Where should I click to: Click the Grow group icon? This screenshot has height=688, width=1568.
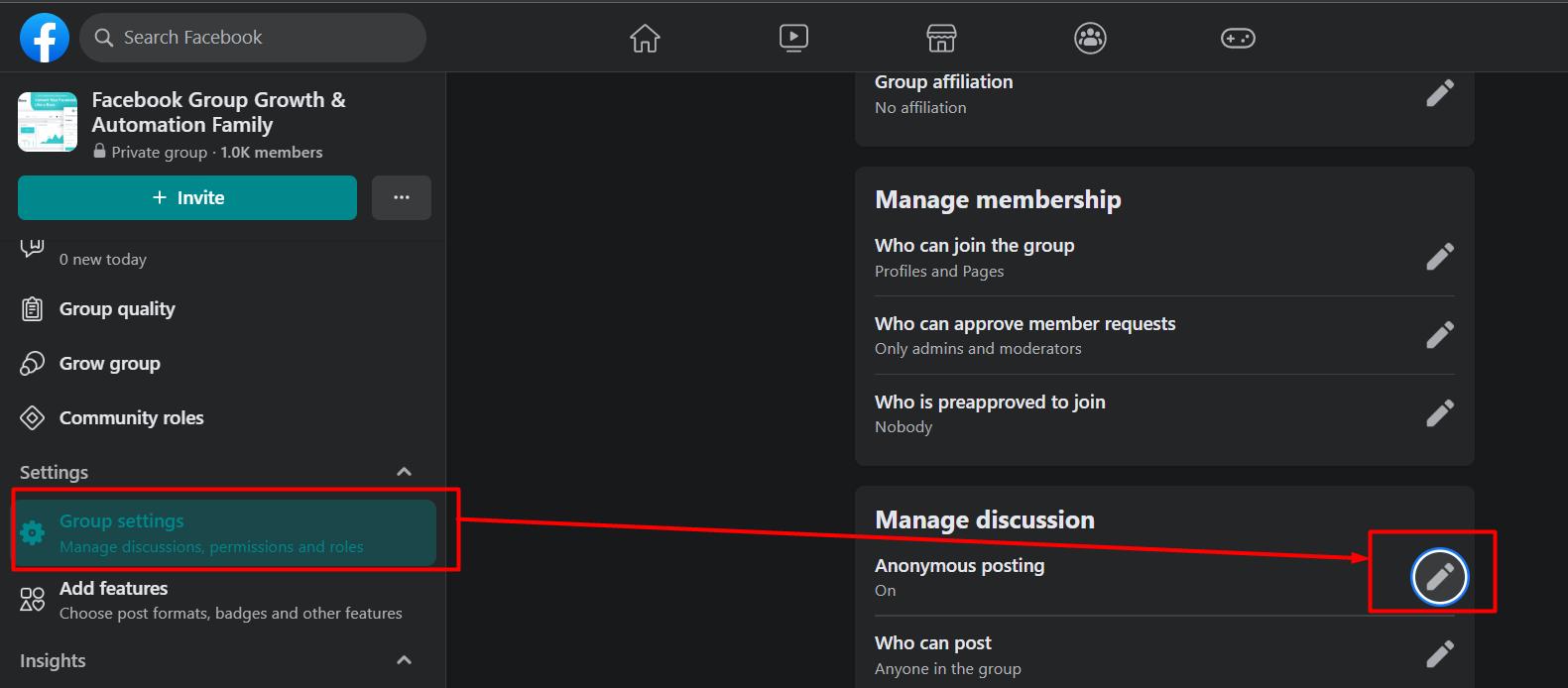33,364
